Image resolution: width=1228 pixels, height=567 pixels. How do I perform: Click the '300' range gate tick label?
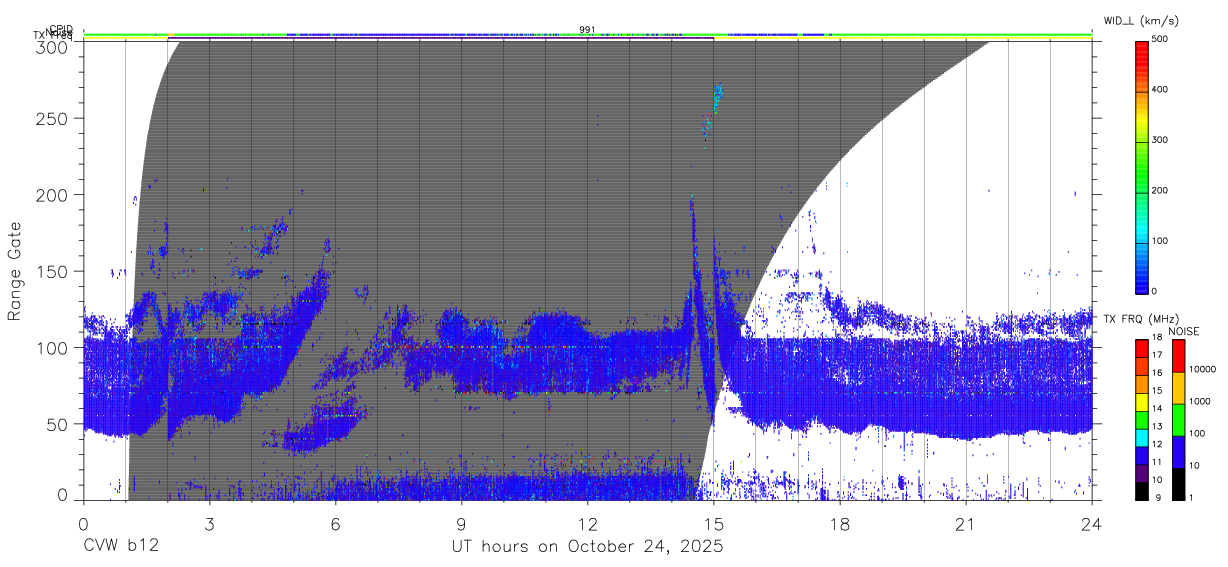tap(54, 46)
